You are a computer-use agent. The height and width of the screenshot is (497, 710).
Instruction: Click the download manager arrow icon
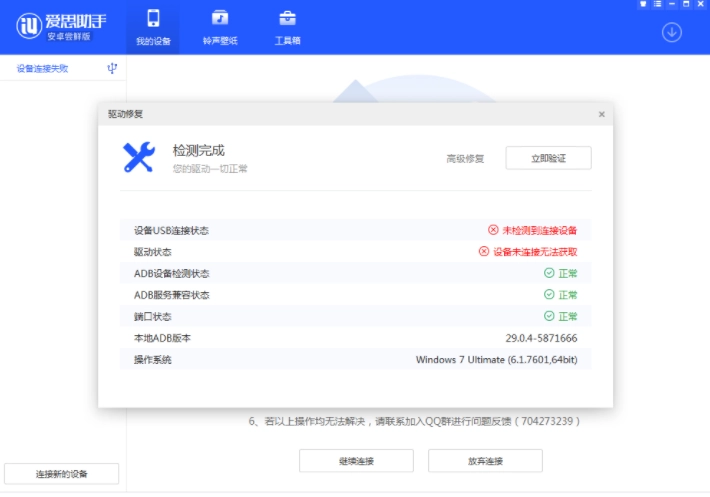pos(671,32)
